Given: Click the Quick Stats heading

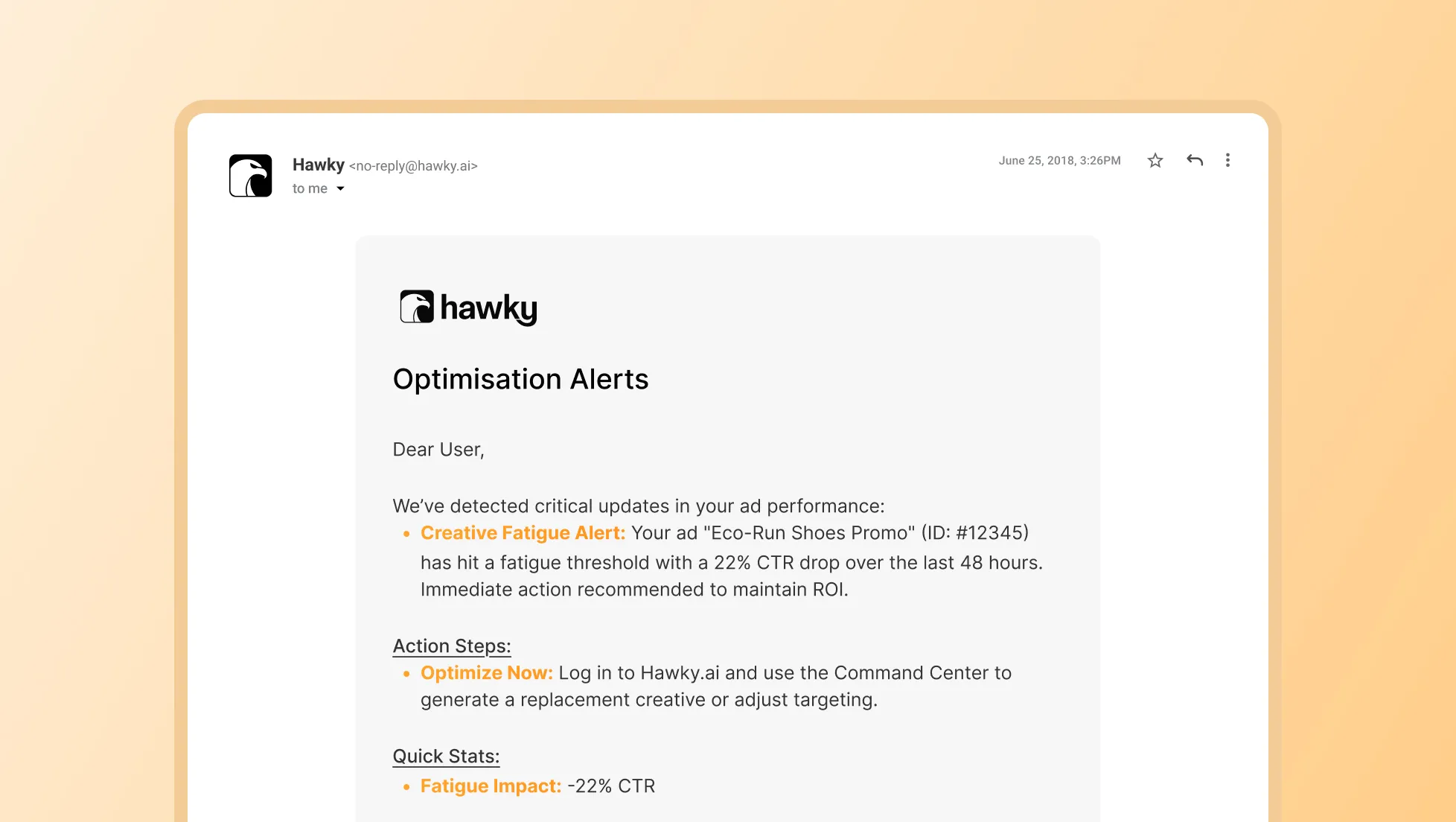Looking at the screenshot, I should 446,756.
